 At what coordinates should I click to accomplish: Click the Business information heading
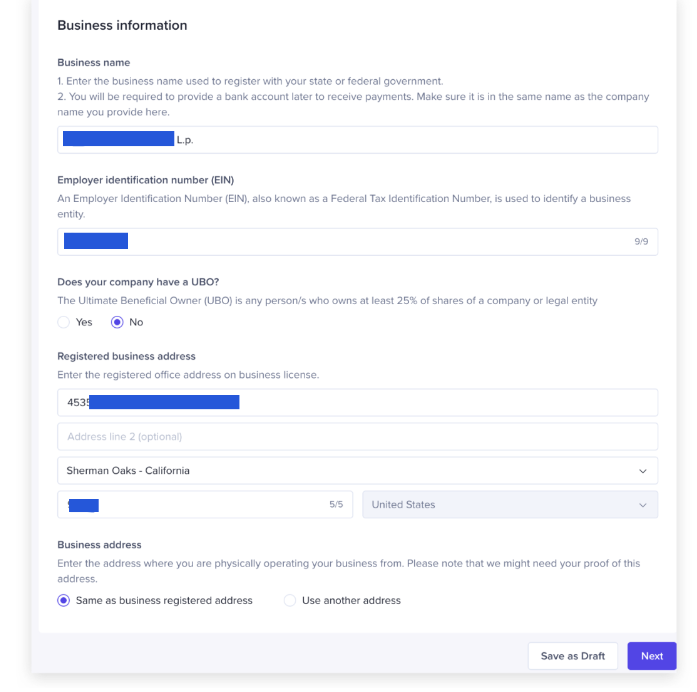122,26
